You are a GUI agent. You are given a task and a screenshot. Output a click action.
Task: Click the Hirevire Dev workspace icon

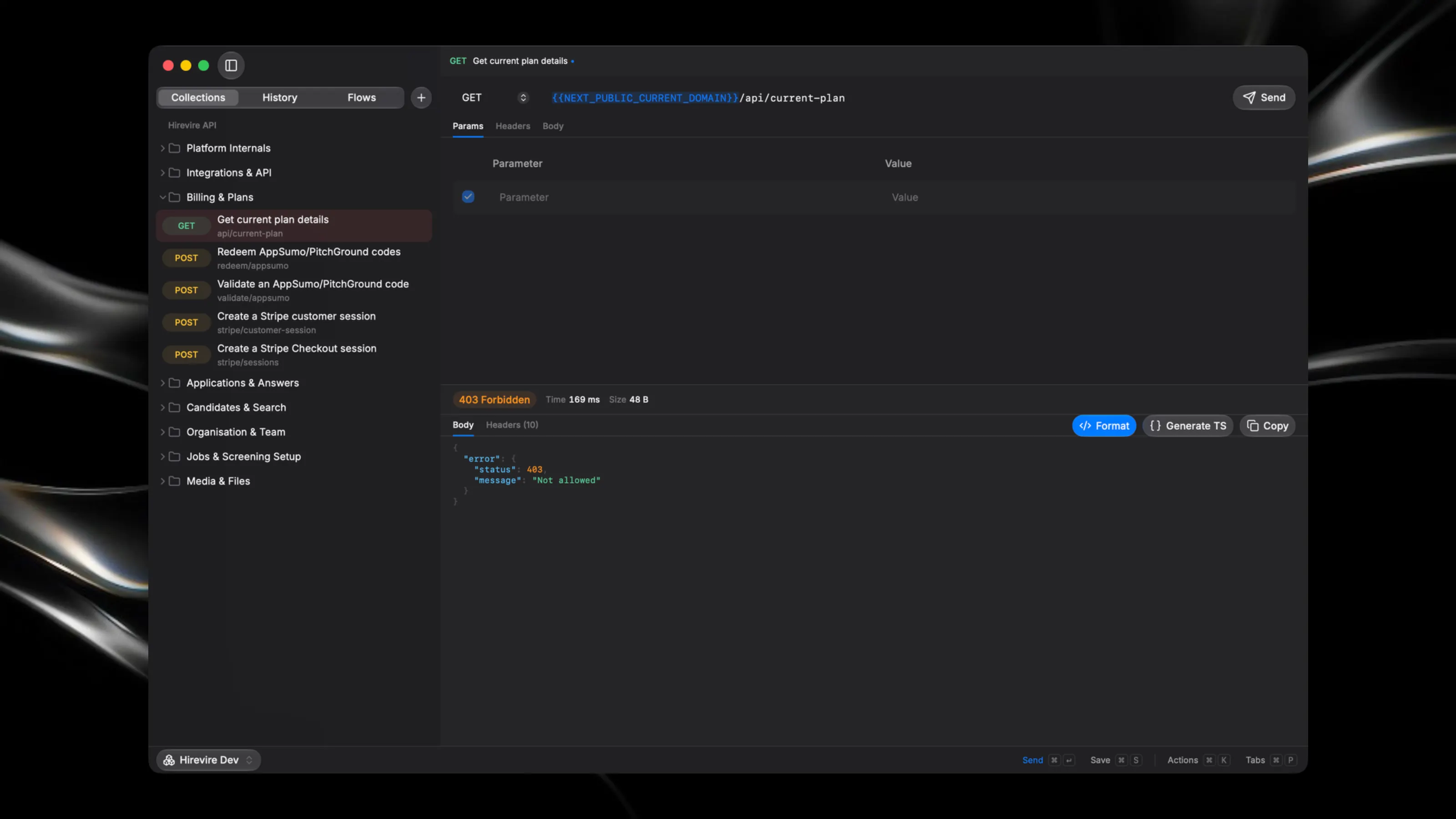pyautogui.click(x=169, y=760)
